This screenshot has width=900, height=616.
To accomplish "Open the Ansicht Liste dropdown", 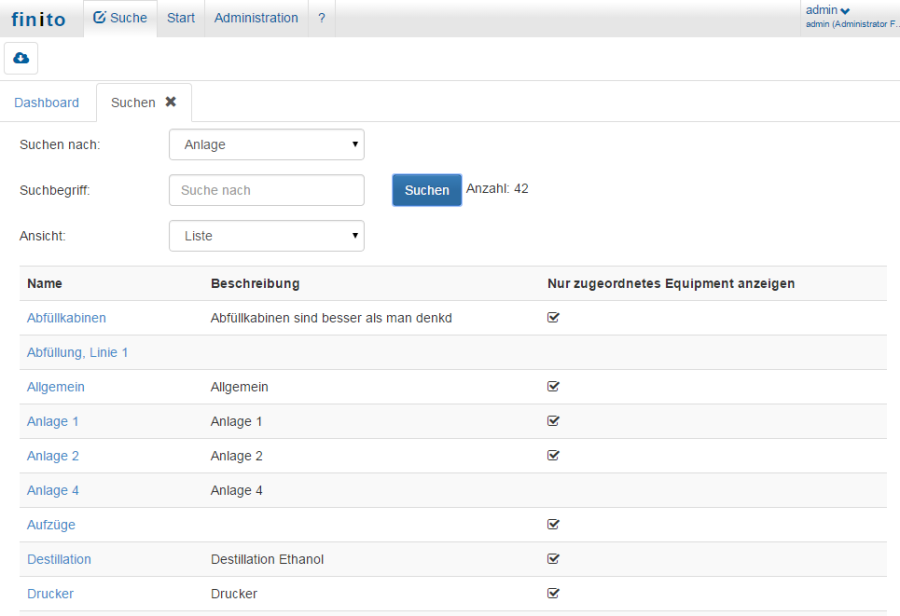I will click(266, 236).
